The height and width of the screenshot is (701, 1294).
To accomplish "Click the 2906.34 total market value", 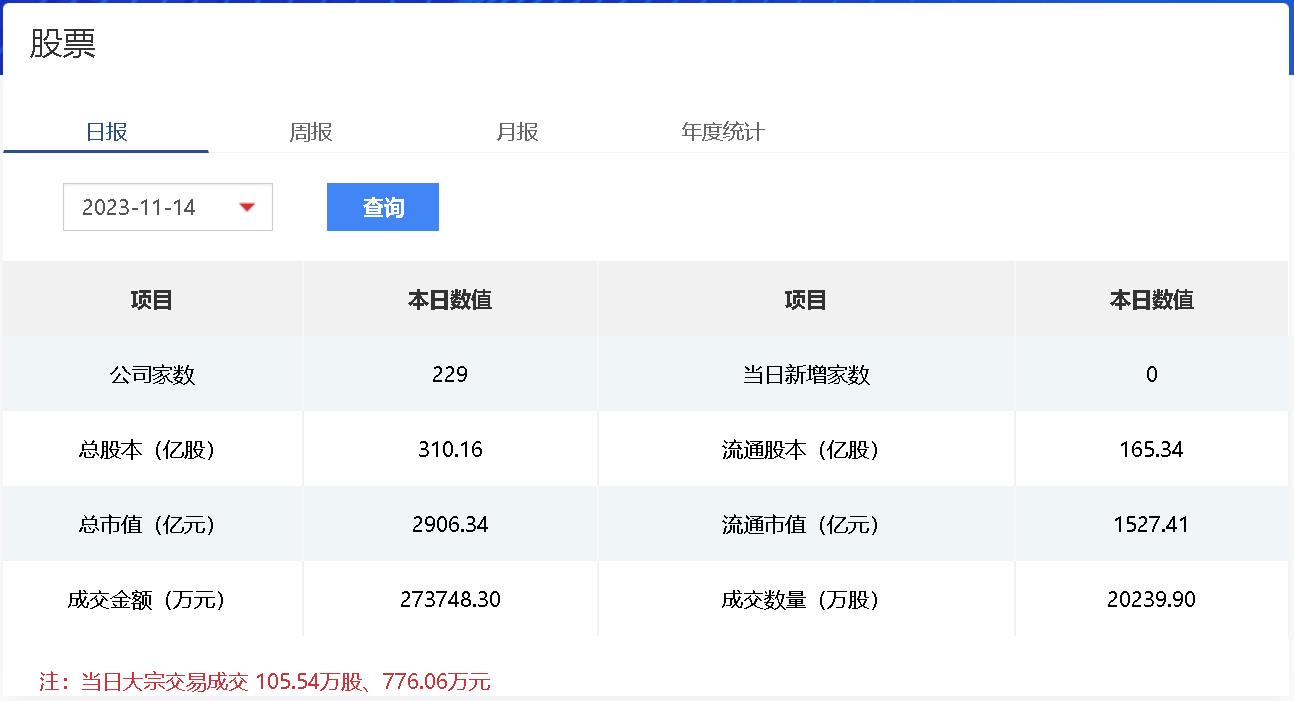I will [x=450, y=525].
